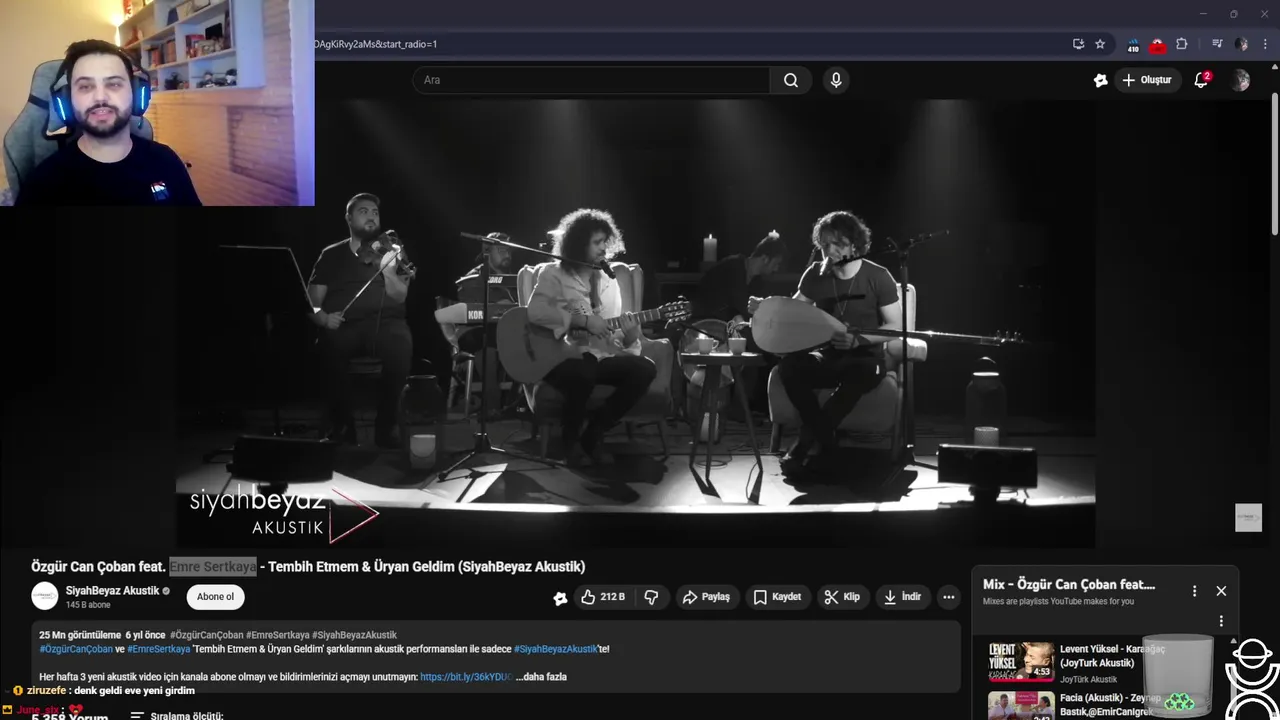Open Chrome profile avatar
1280x720 pixels.
pyautogui.click(x=1241, y=44)
